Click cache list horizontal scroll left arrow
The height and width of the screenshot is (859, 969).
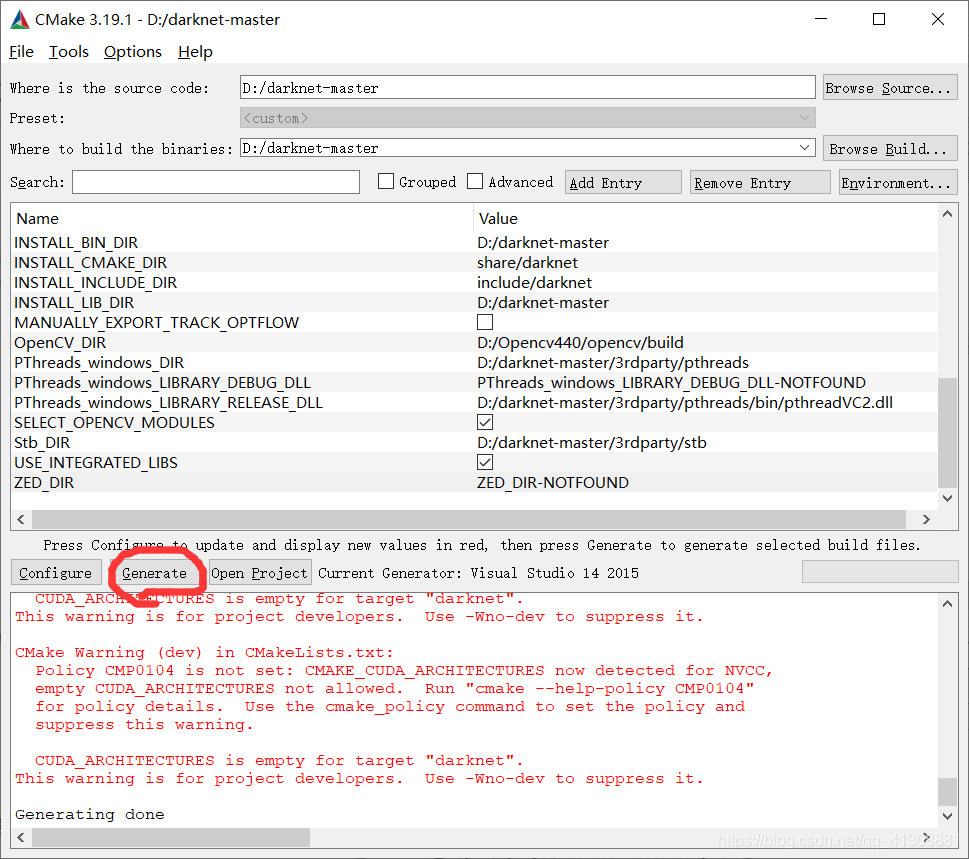(x=21, y=520)
